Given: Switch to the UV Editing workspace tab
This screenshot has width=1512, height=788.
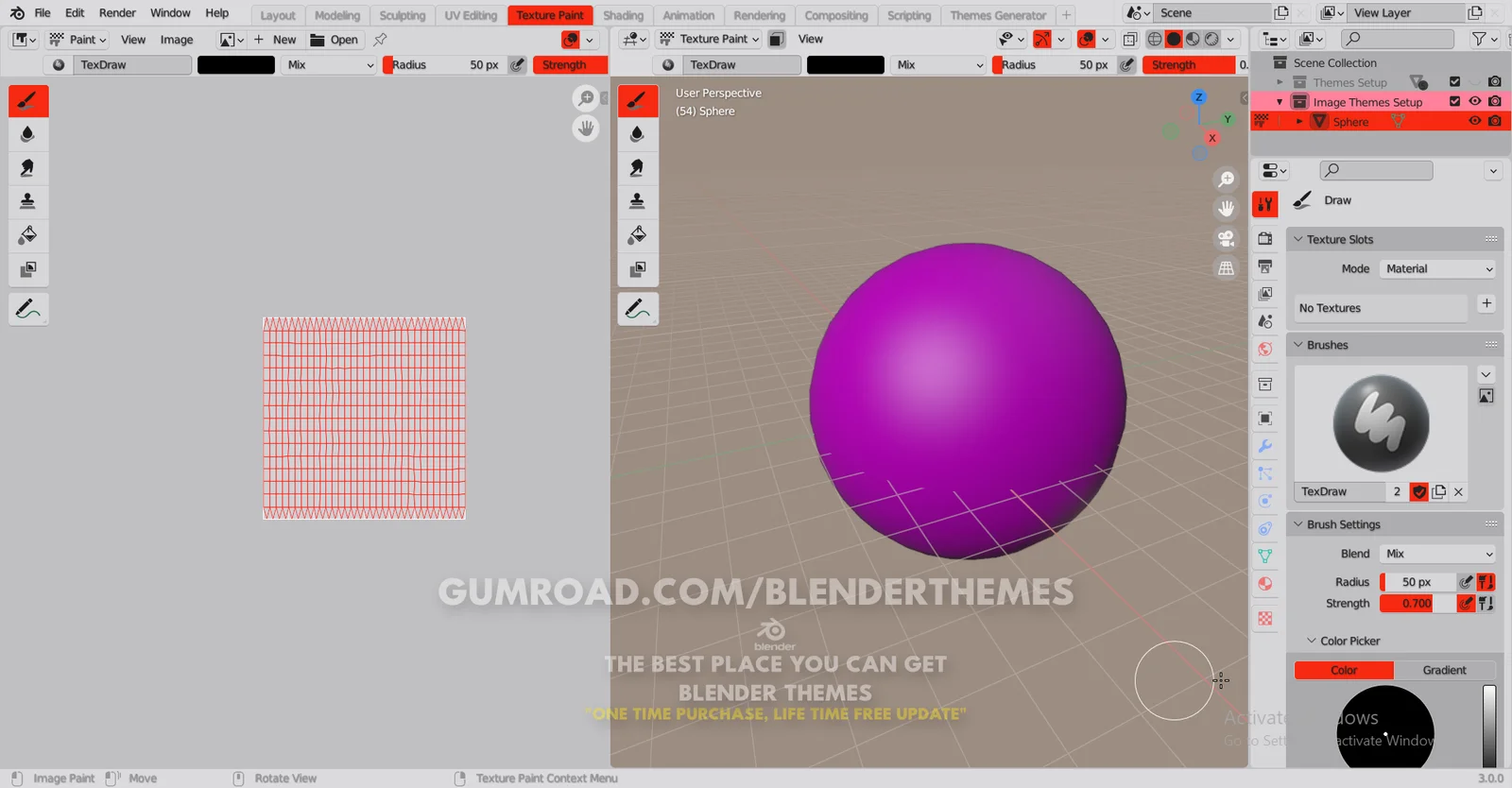Looking at the screenshot, I should tap(471, 15).
